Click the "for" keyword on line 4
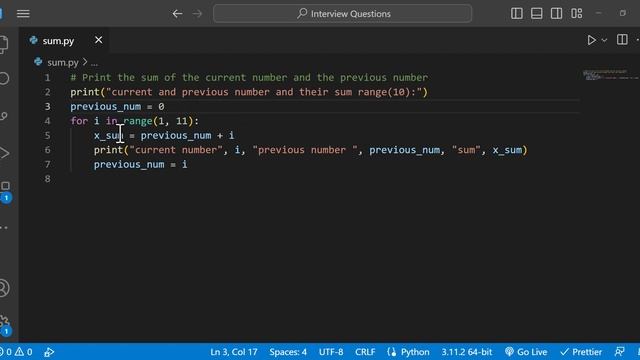Image resolution: width=640 pixels, height=360 pixels. tap(79, 121)
